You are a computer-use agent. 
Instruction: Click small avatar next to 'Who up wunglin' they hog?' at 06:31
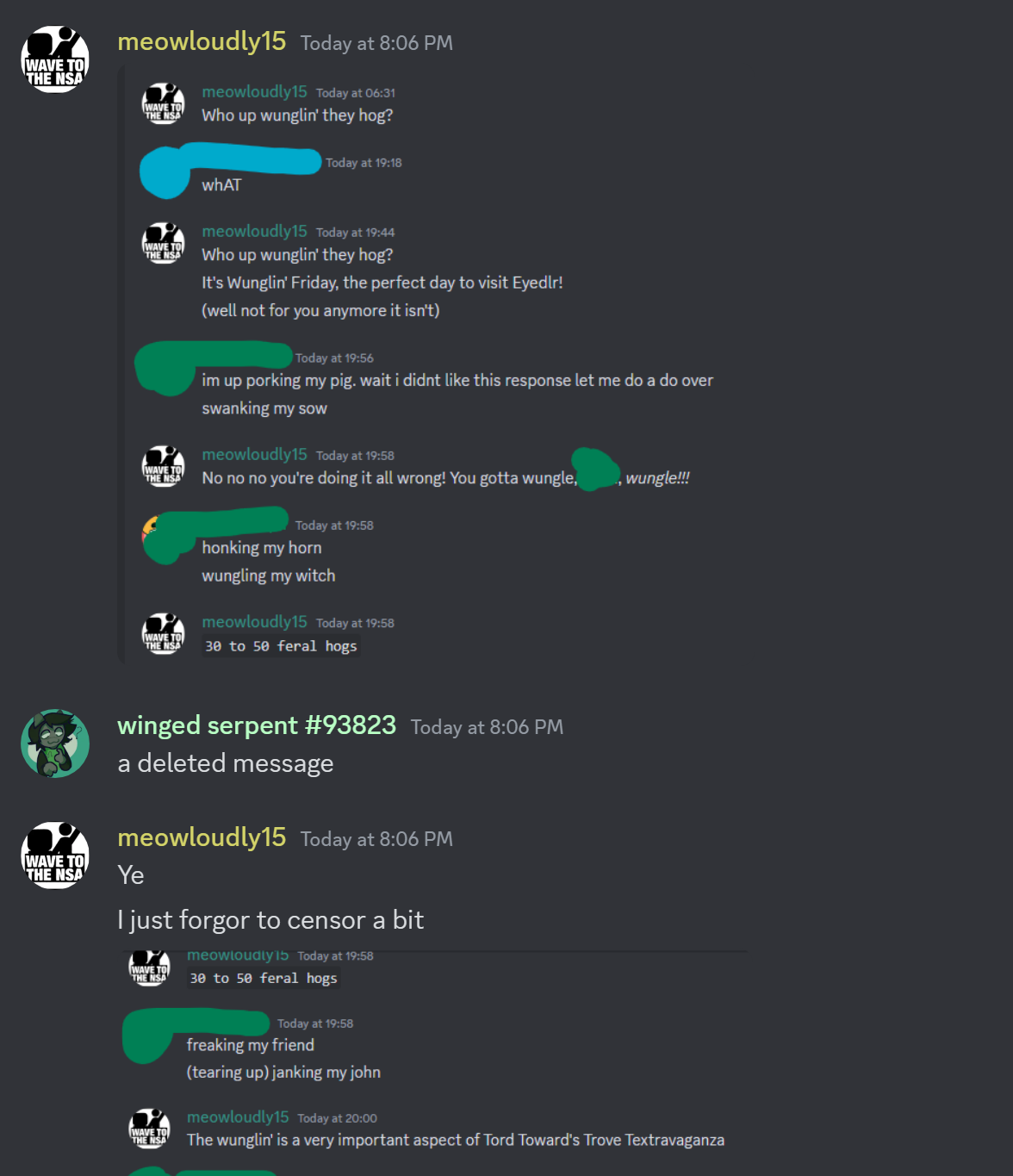click(163, 103)
